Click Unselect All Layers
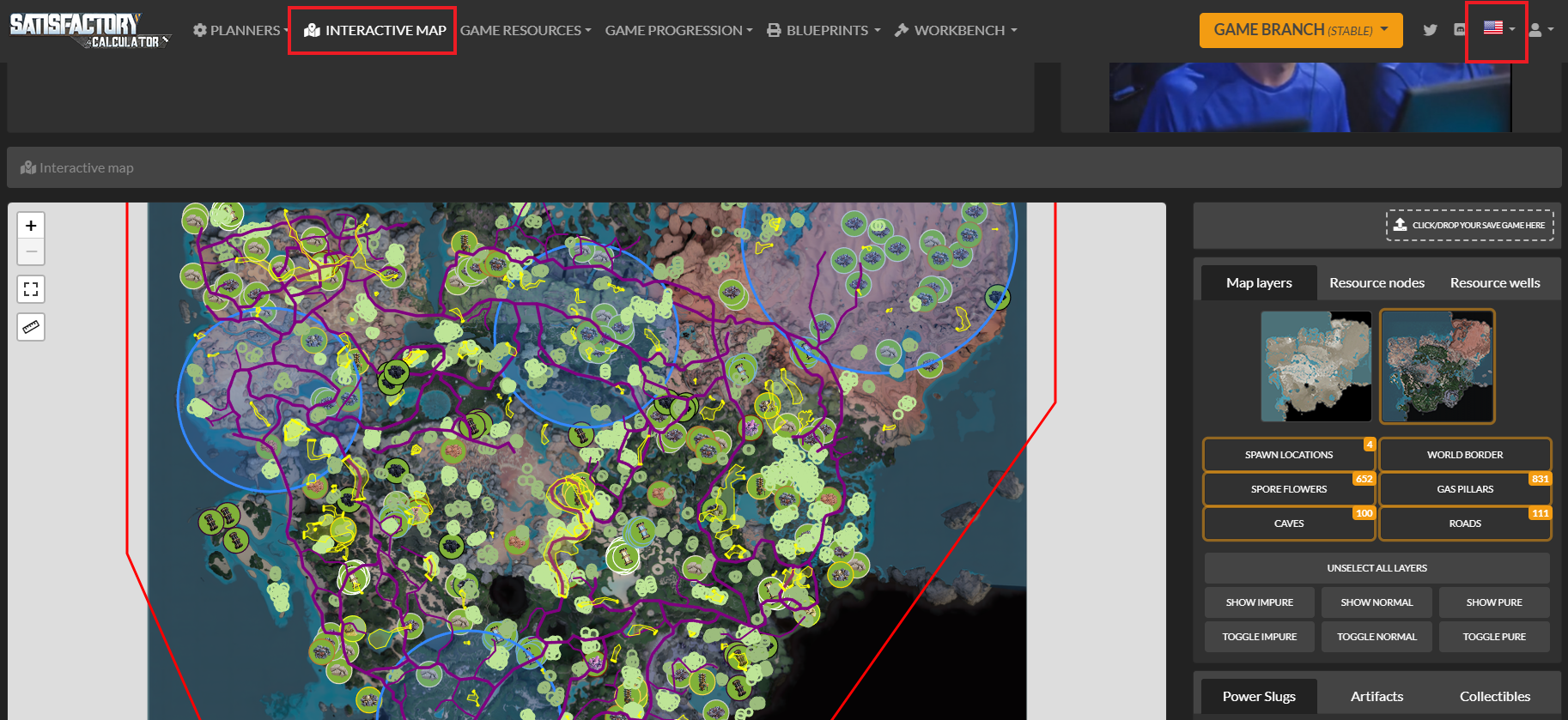This screenshot has height=720, width=1568. coord(1377,568)
